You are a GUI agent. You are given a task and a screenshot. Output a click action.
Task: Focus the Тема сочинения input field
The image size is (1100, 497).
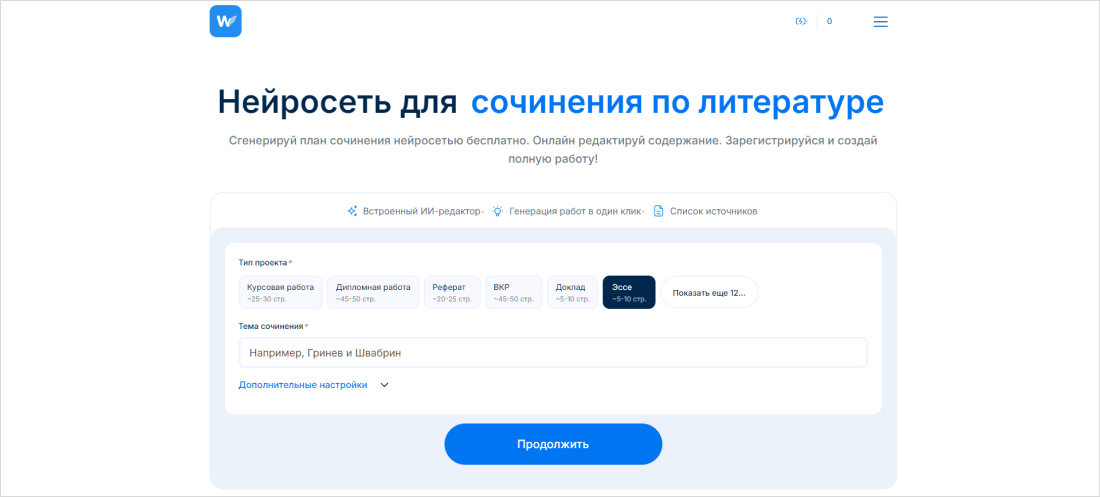tap(553, 353)
